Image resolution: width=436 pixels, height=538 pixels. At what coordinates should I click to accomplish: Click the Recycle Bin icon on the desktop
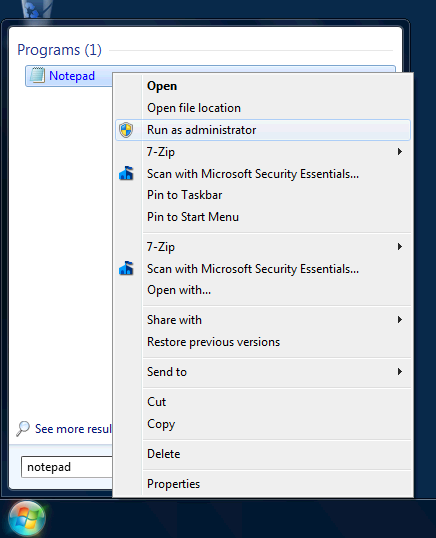(x=37, y=9)
